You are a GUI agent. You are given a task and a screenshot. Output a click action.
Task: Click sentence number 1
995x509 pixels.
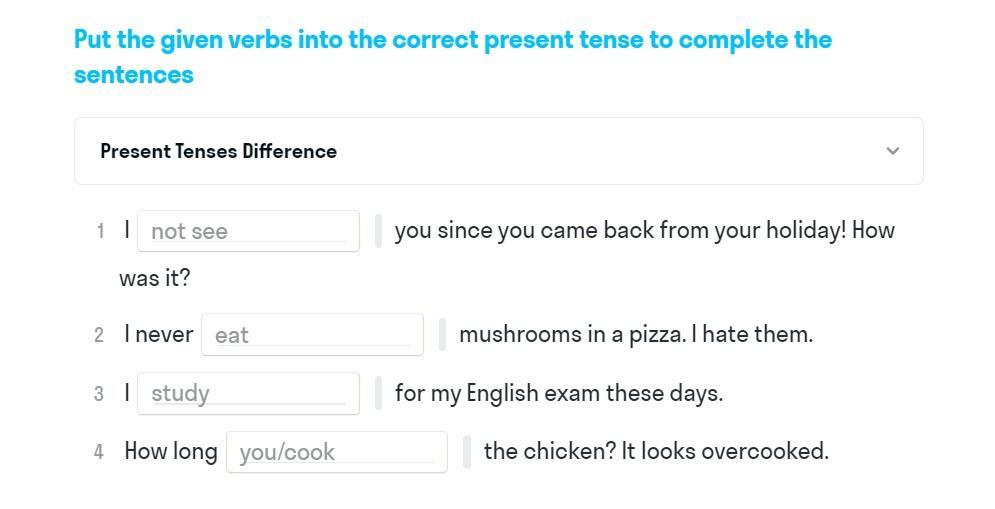pyautogui.click(x=100, y=232)
